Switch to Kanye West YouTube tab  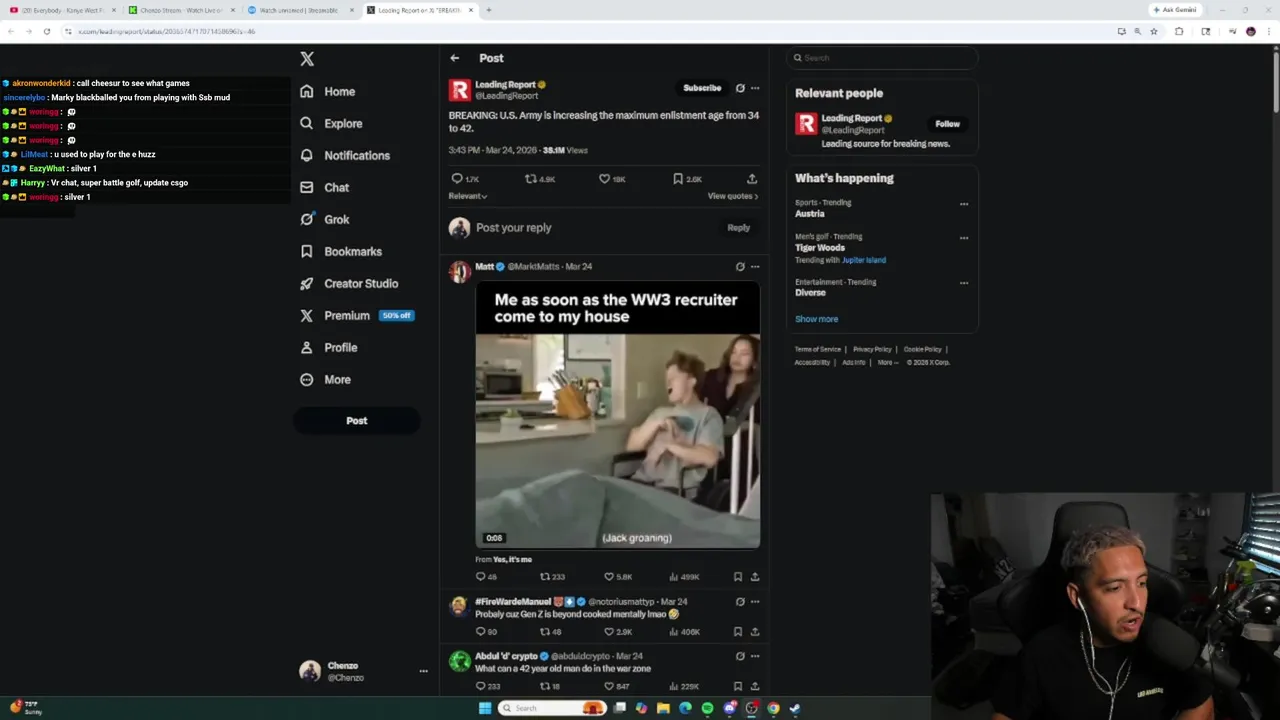click(x=62, y=10)
